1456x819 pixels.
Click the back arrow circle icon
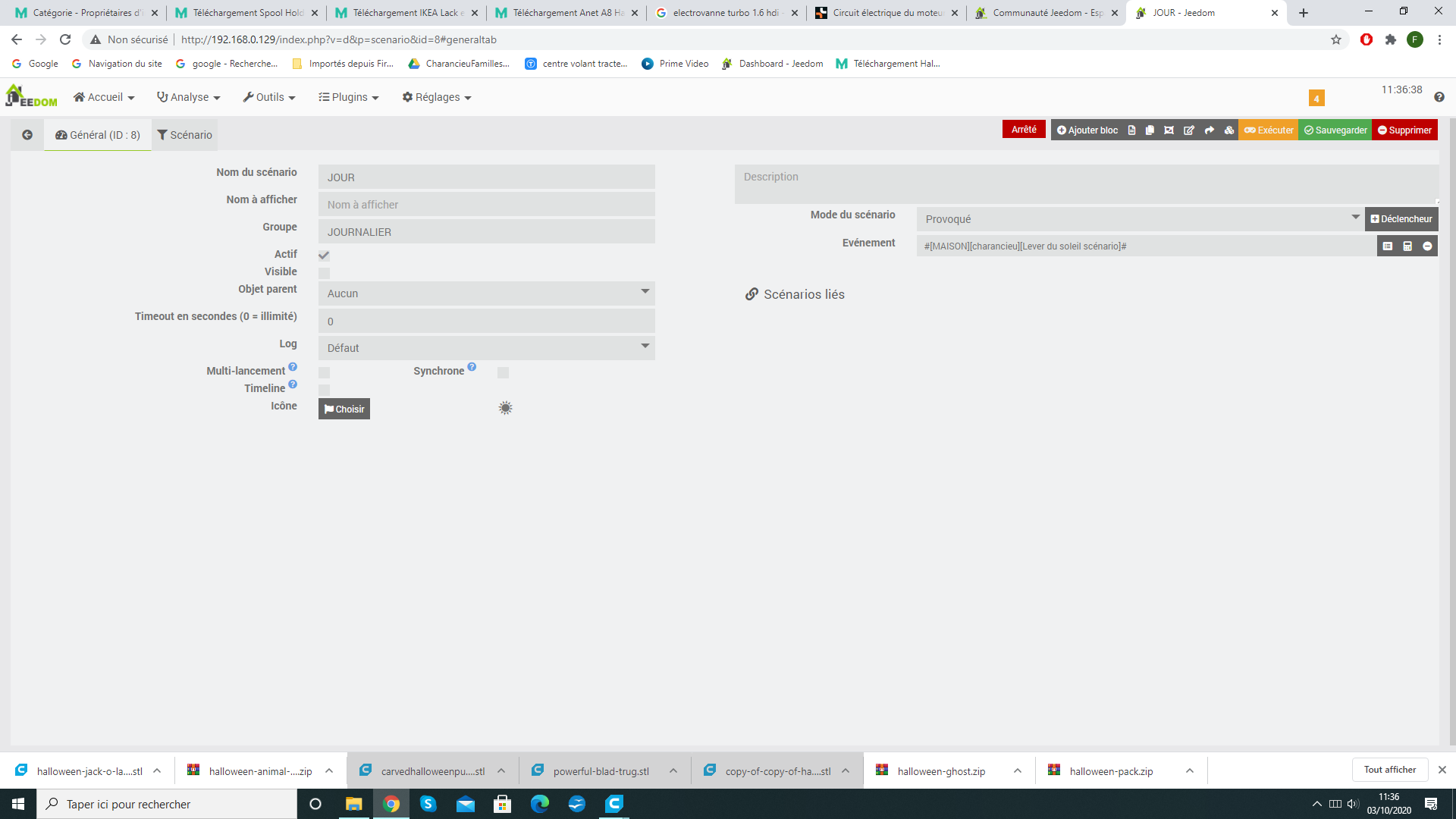coord(27,135)
